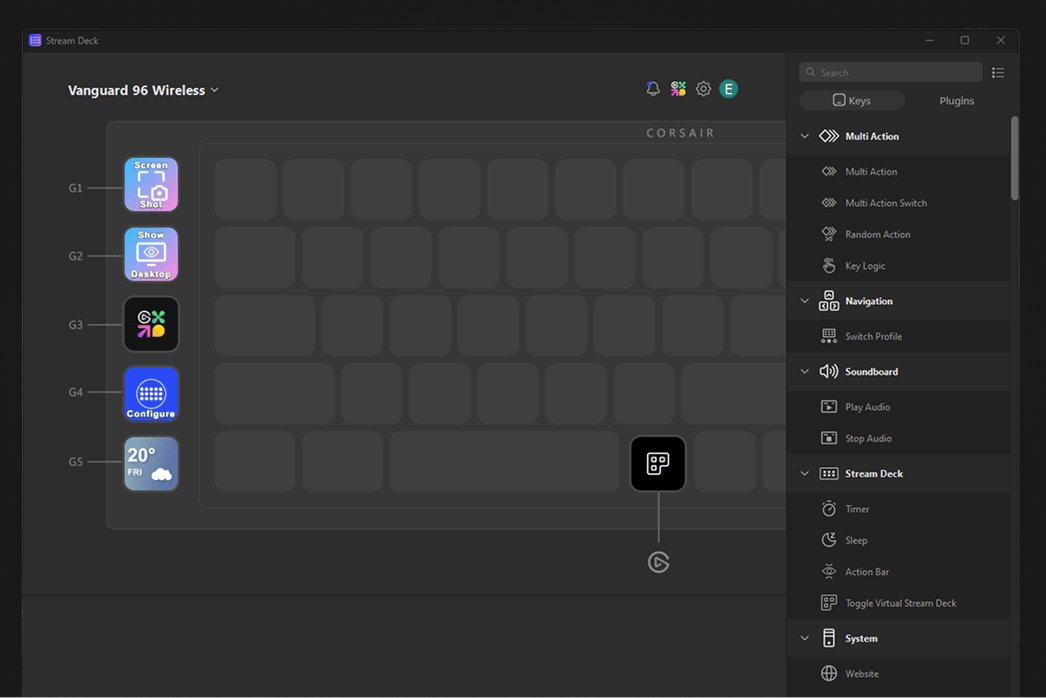Image resolution: width=1046 pixels, height=698 pixels.
Task: Click the weather widget showing 20° Friday
Action: pyautogui.click(x=151, y=463)
